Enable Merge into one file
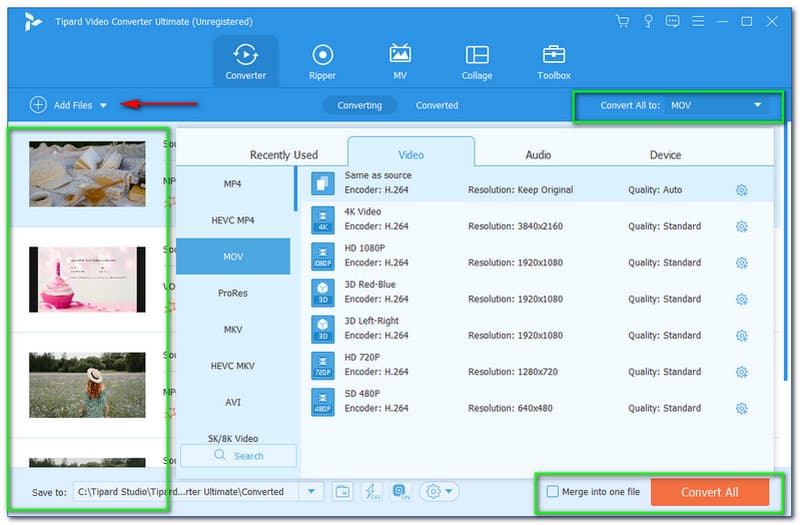This screenshot has height=525, width=800. click(553, 492)
